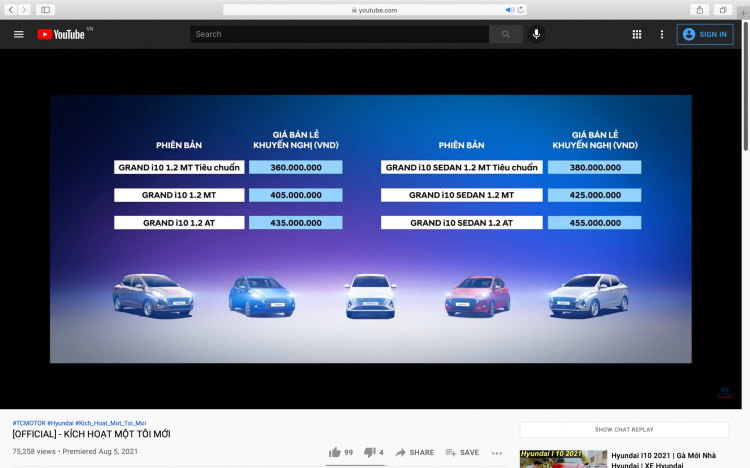Screen dimensions: 750x468
Task: Click the video title KÍCH HOẠT MỘT TÔI MỚI
Action: pyautogui.click(x=91, y=434)
